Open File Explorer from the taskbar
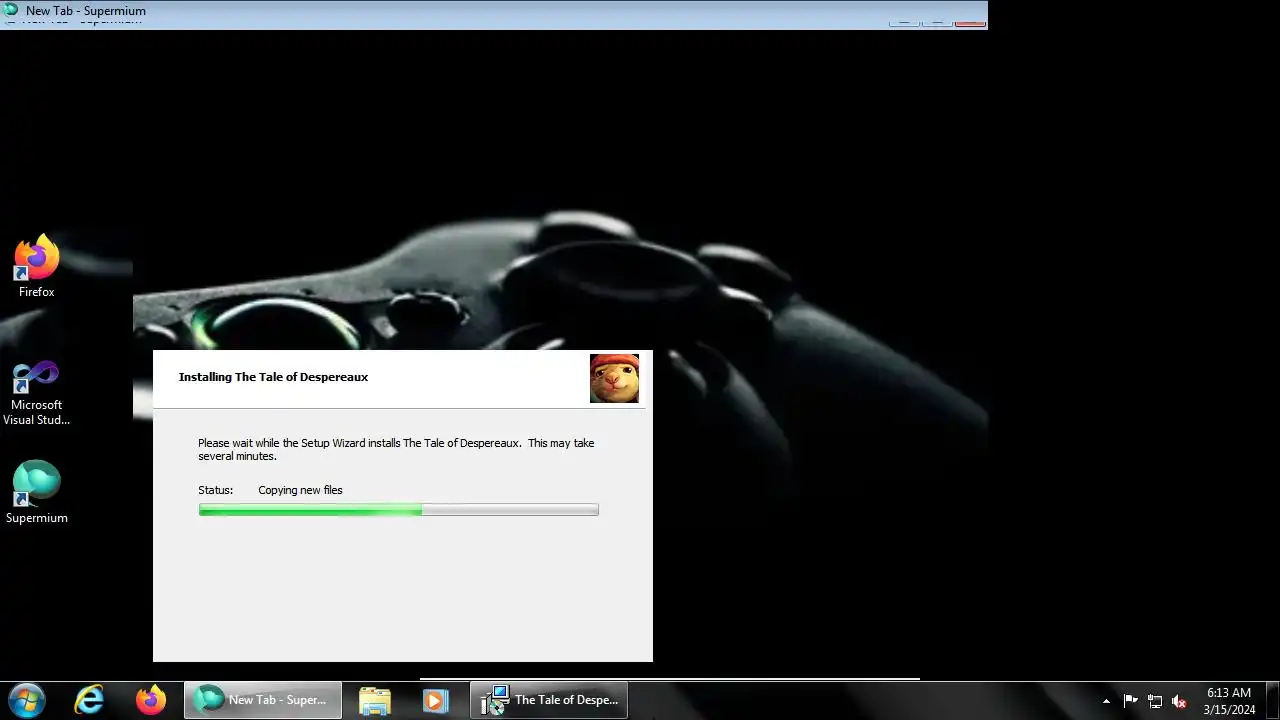The width and height of the screenshot is (1280, 720). pos(375,700)
